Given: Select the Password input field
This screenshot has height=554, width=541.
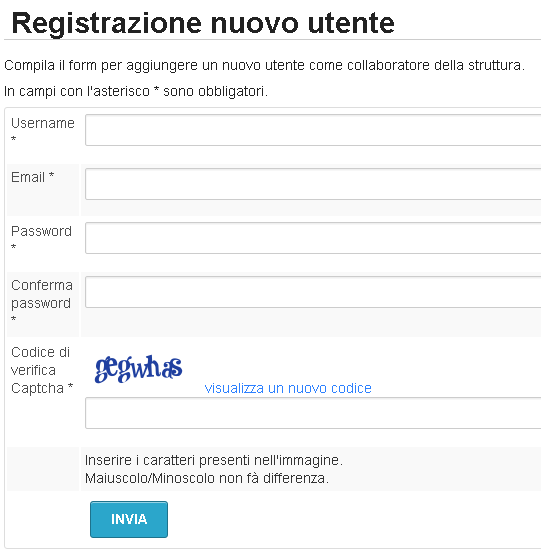Looking at the screenshot, I should tap(313, 238).
